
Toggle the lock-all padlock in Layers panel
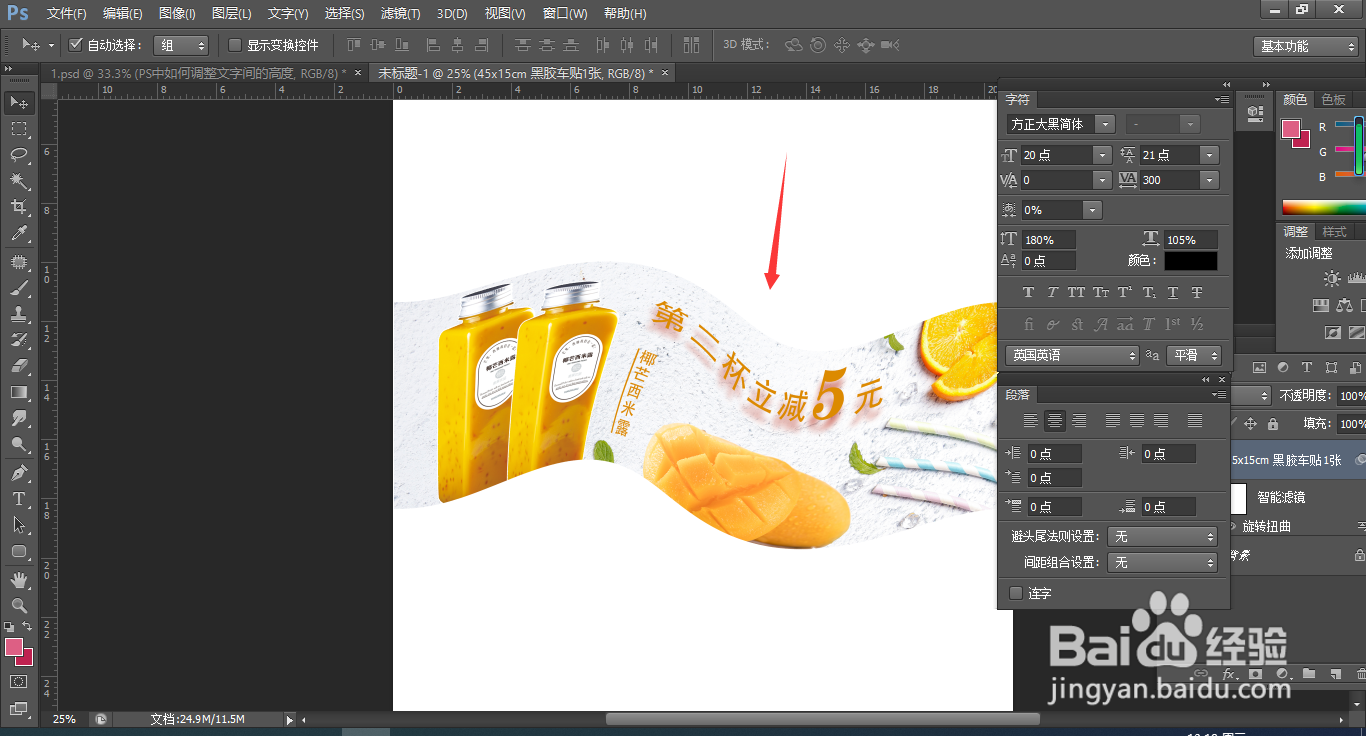click(x=1272, y=424)
